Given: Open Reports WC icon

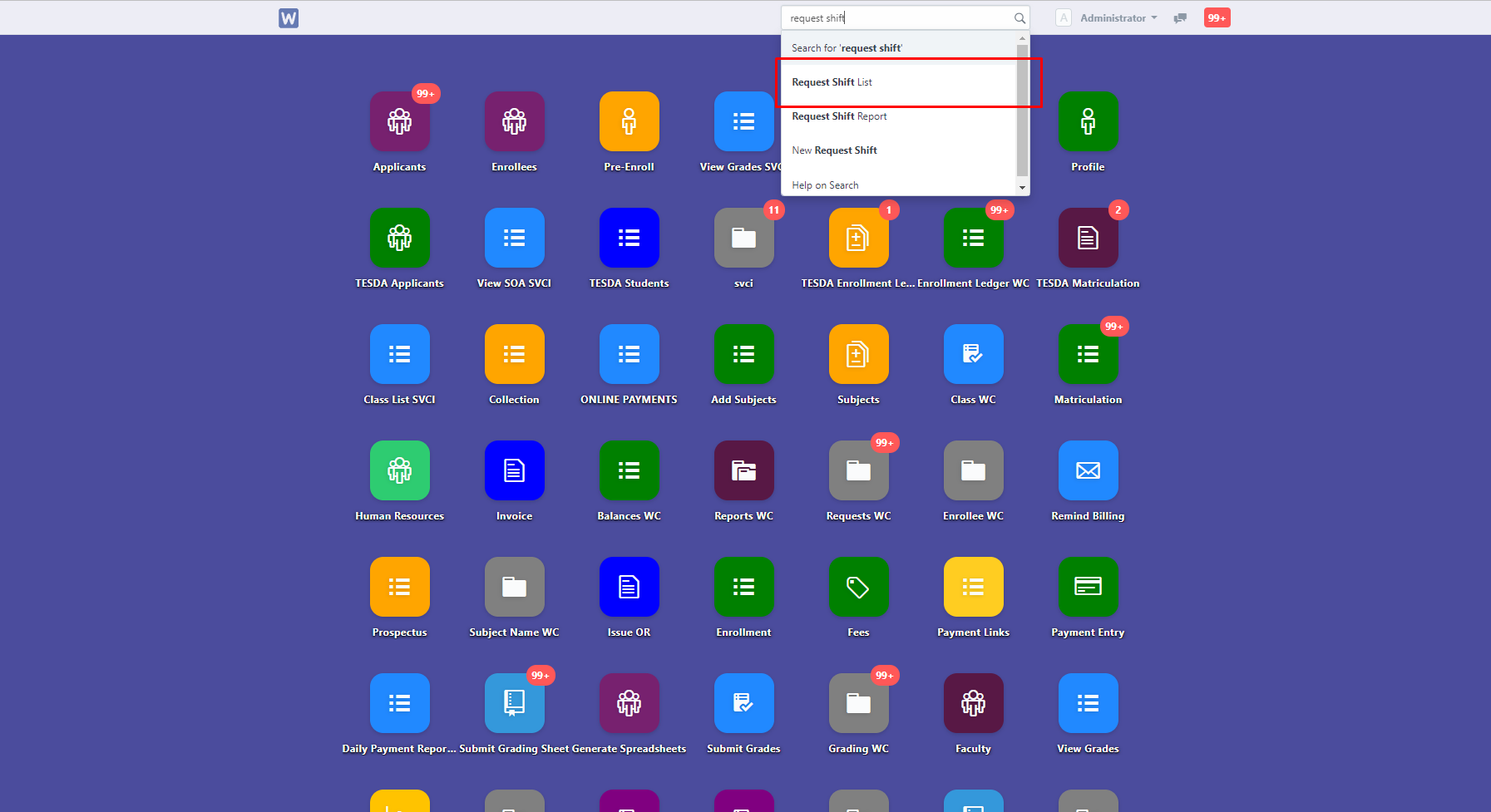Looking at the screenshot, I should (x=744, y=470).
